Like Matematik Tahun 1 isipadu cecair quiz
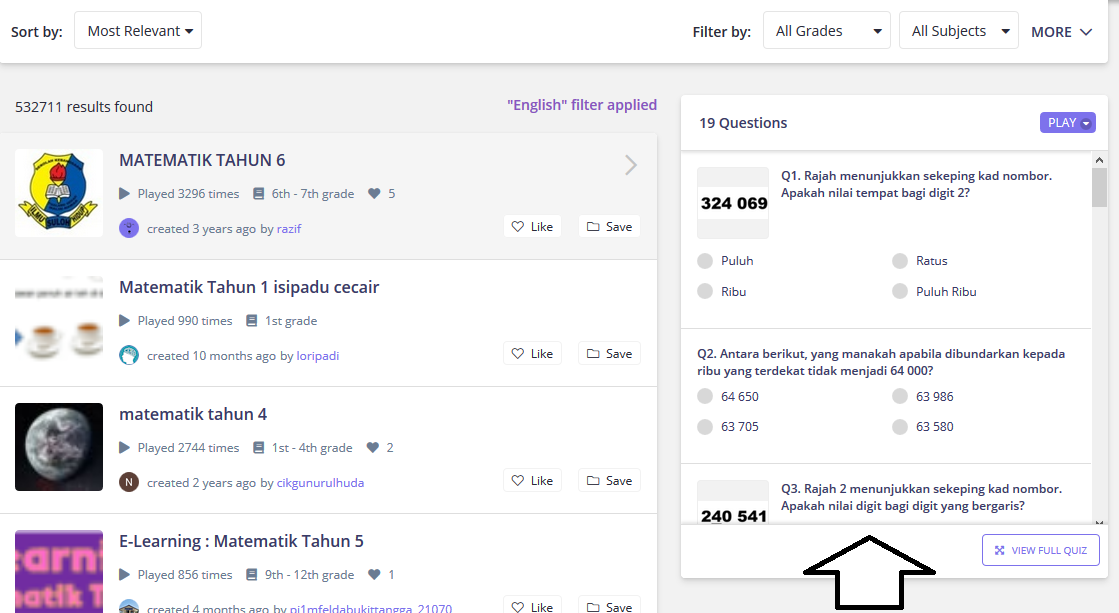 coord(532,353)
